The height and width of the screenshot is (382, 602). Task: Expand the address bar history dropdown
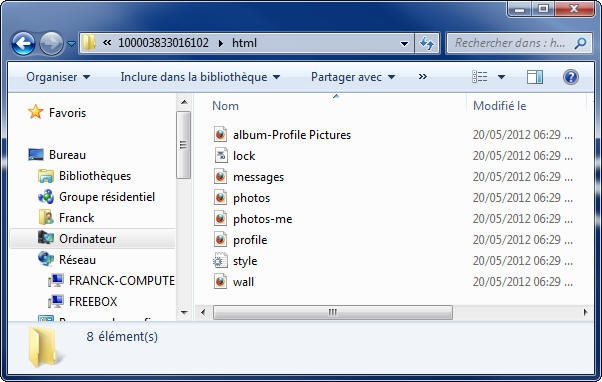point(404,43)
